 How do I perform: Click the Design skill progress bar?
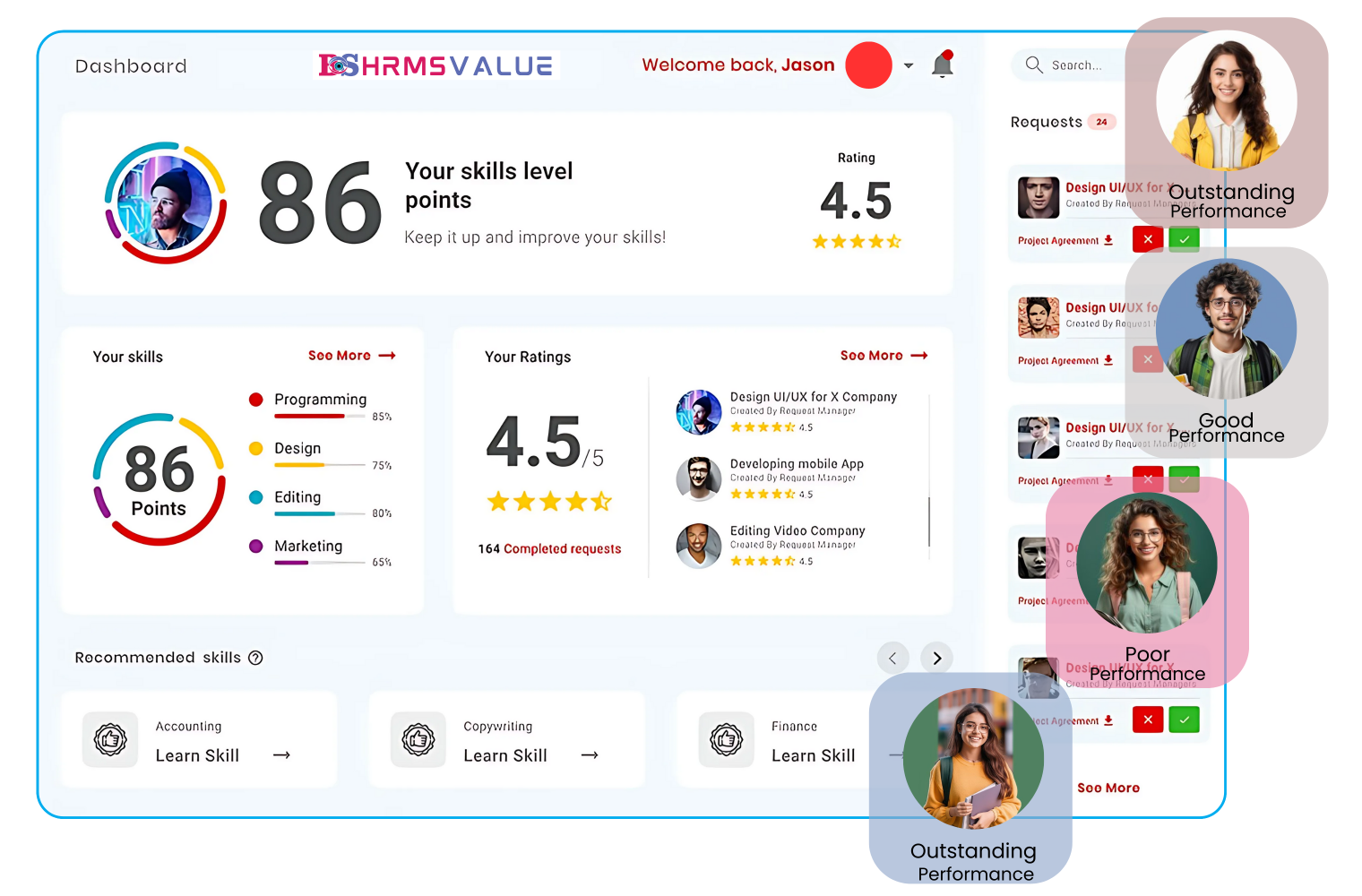(321, 465)
